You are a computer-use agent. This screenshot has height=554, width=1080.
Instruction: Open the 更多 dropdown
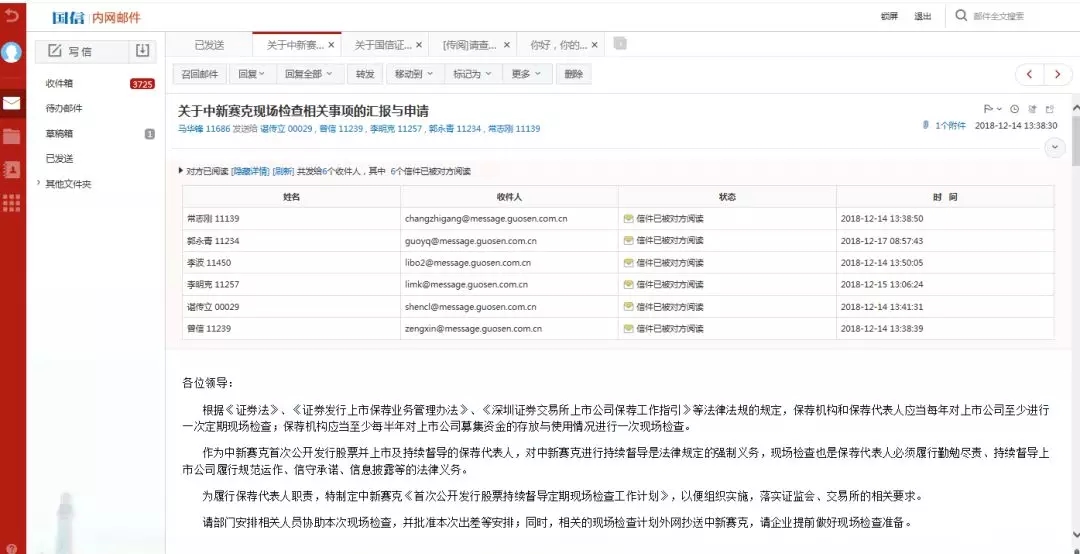pos(527,74)
